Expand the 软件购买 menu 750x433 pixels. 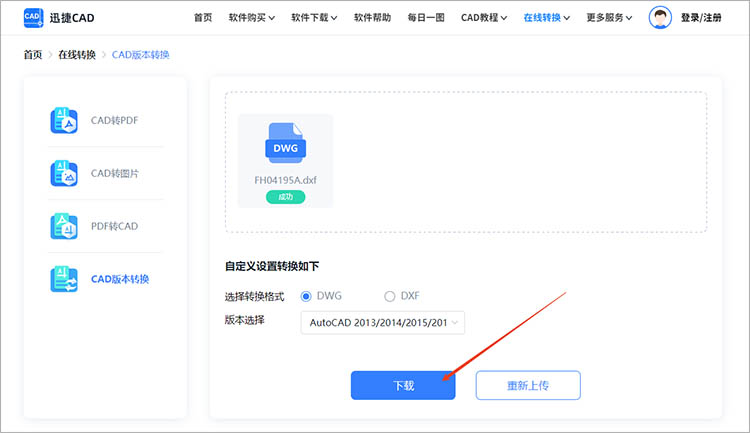[252, 18]
